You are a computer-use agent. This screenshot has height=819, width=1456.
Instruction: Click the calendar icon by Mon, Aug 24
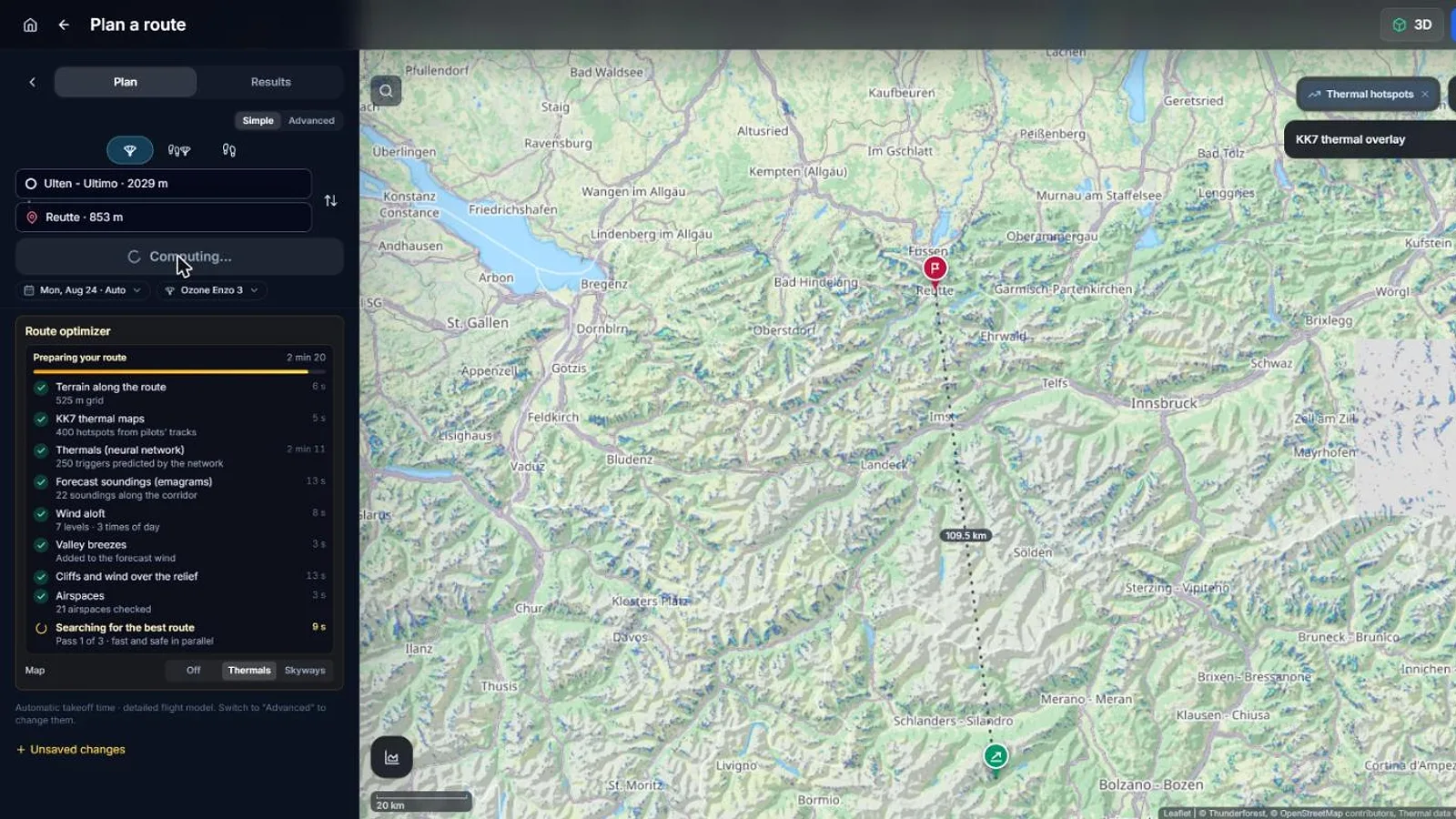(29, 290)
